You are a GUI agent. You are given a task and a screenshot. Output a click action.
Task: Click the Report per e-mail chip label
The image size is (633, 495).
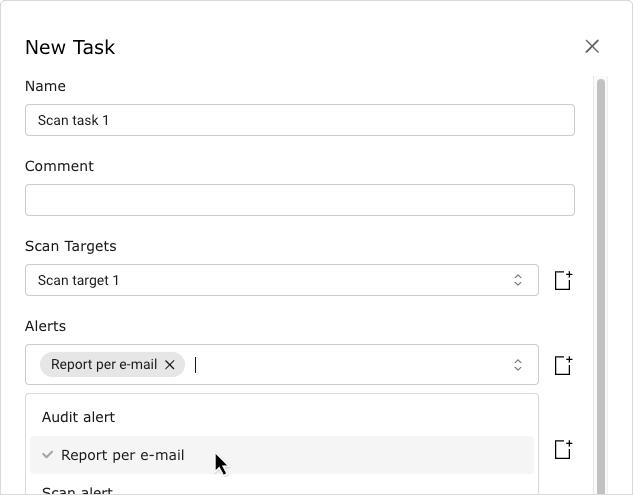point(104,365)
